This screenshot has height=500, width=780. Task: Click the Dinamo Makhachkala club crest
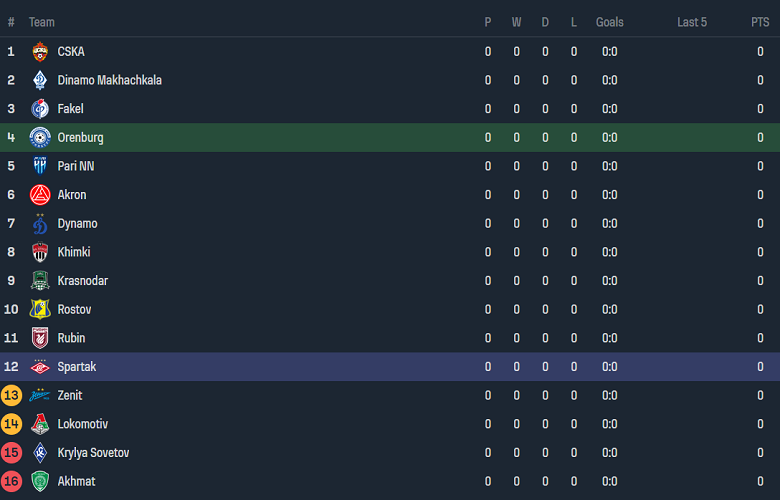pyautogui.click(x=40, y=80)
